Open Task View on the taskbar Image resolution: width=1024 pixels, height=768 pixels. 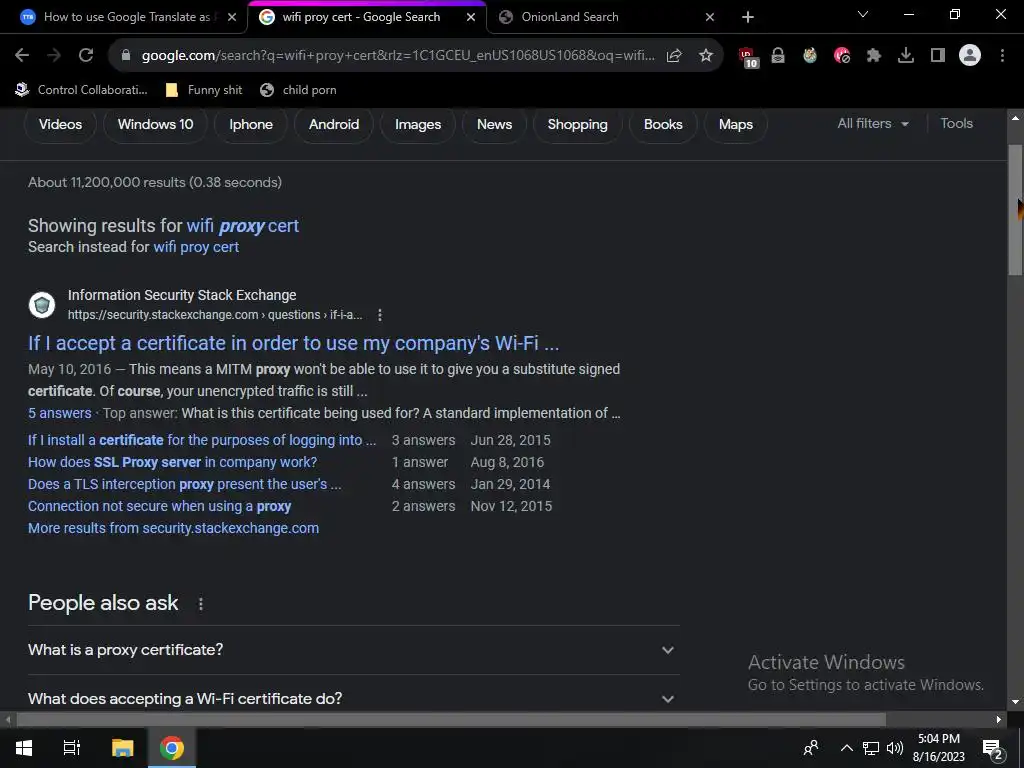(72, 748)
